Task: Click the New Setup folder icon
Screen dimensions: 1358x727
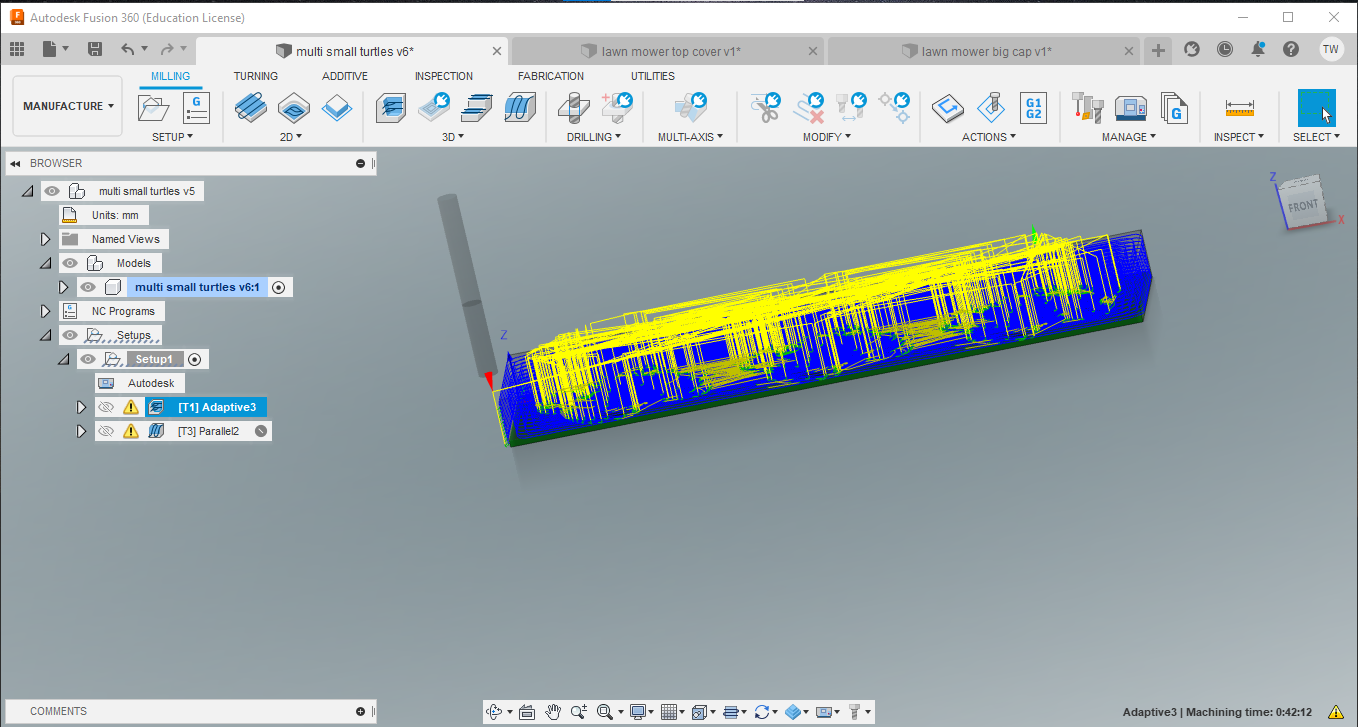Action: (154, 107)
